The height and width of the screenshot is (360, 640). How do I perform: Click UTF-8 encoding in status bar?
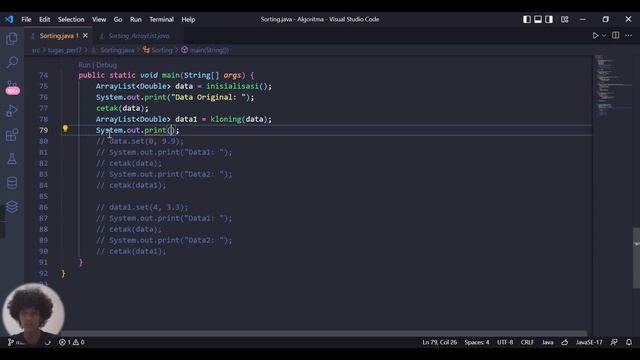coord(505,342)
